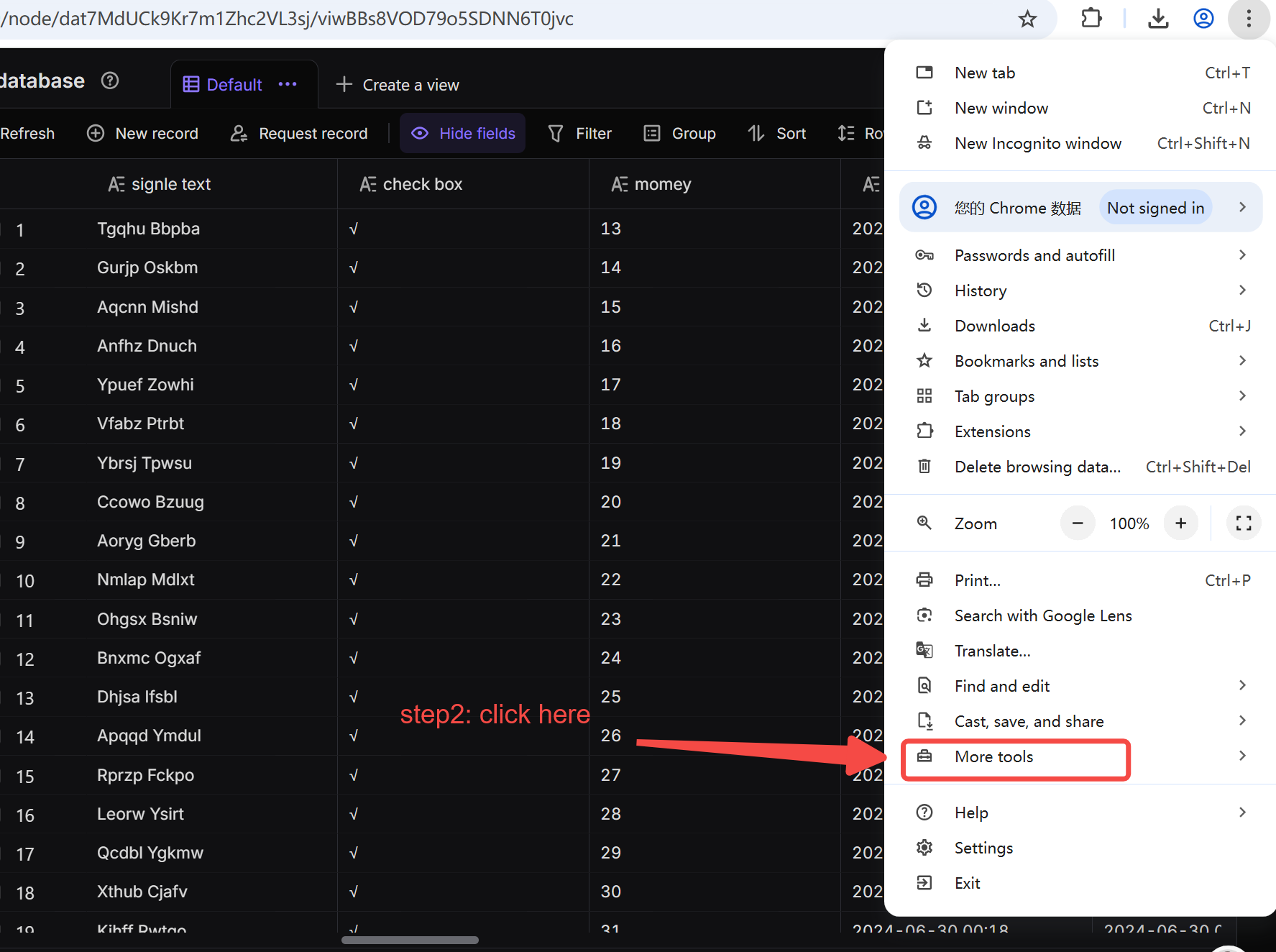Close the Chrome three-dot menu button
This screenshot has width=1276, height=952.
(1249, 19)
